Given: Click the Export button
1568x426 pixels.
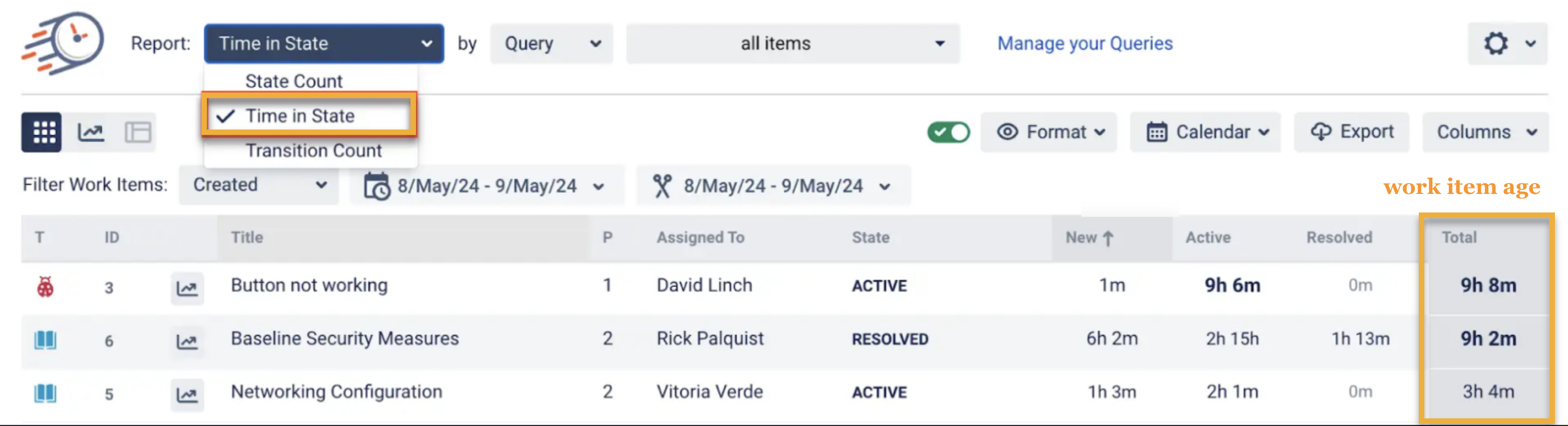Looking at the screenshot, I should click(1352, 132).
